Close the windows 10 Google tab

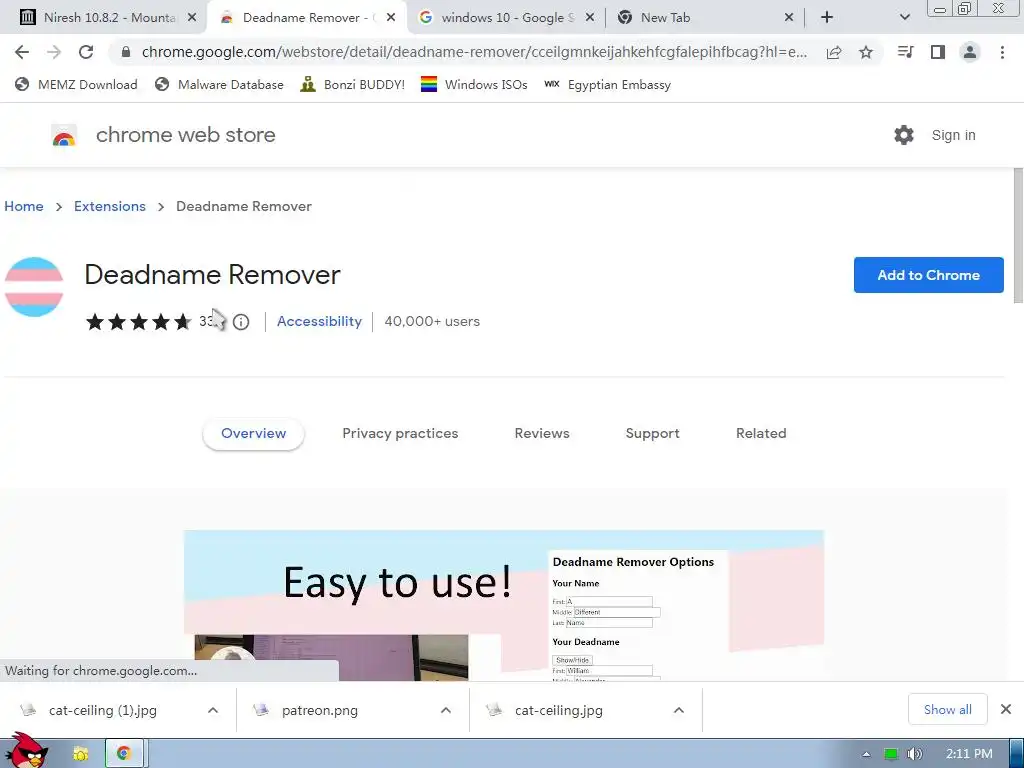click(x=590, y=18)
